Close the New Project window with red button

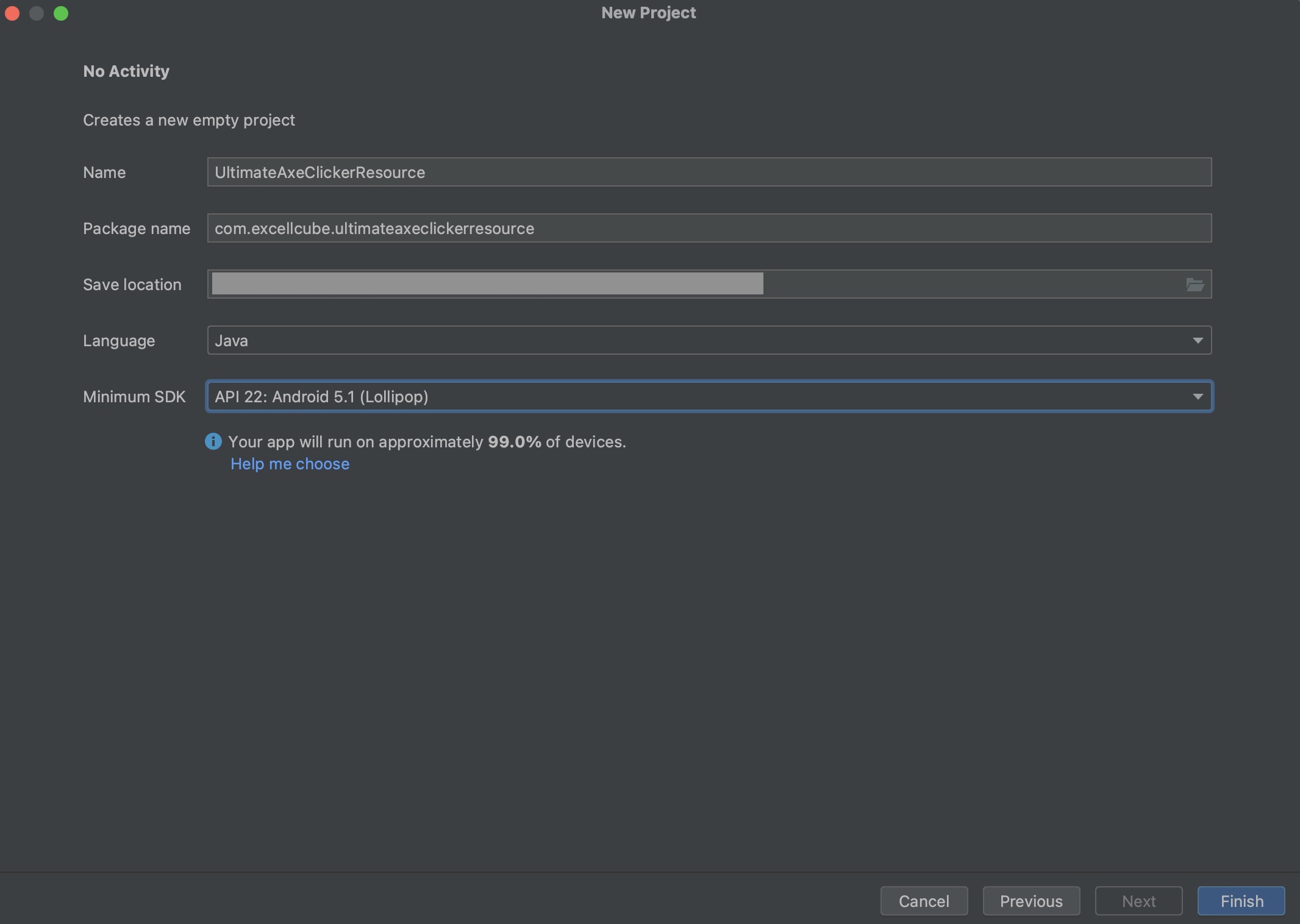(12, 13)
